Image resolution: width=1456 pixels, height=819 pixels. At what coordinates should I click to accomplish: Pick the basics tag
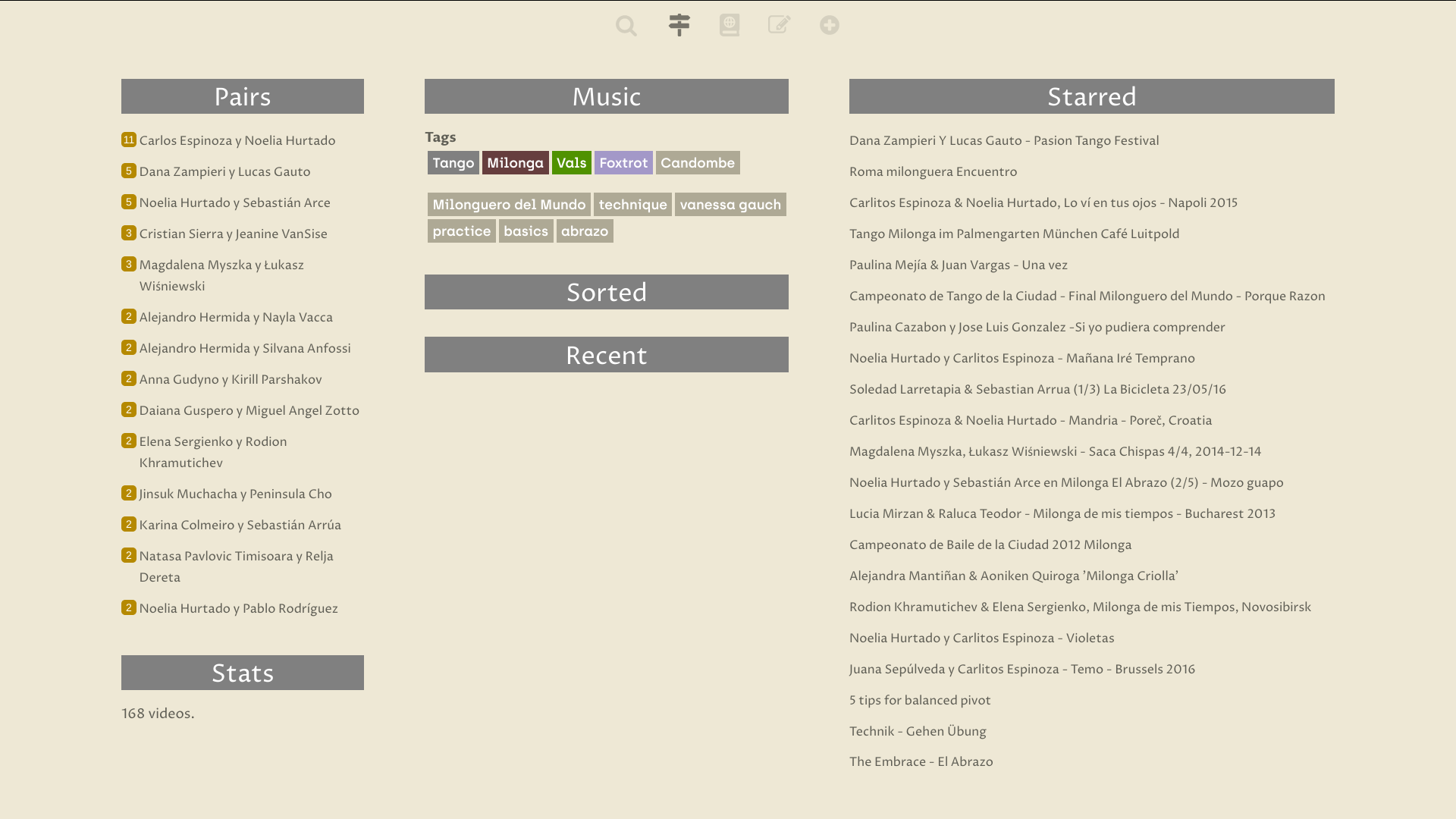click(526, 231)
